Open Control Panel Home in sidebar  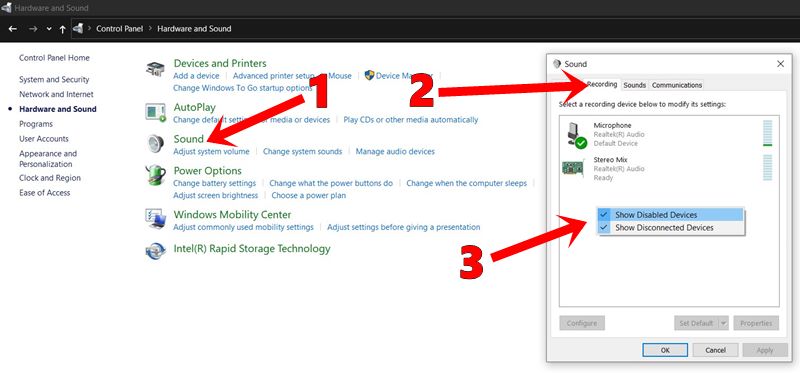pyautogui.click(x=54, y=58)
